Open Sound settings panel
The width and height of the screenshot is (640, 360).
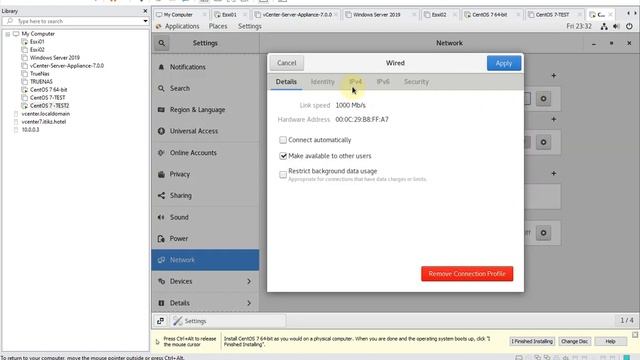point(205,217)
